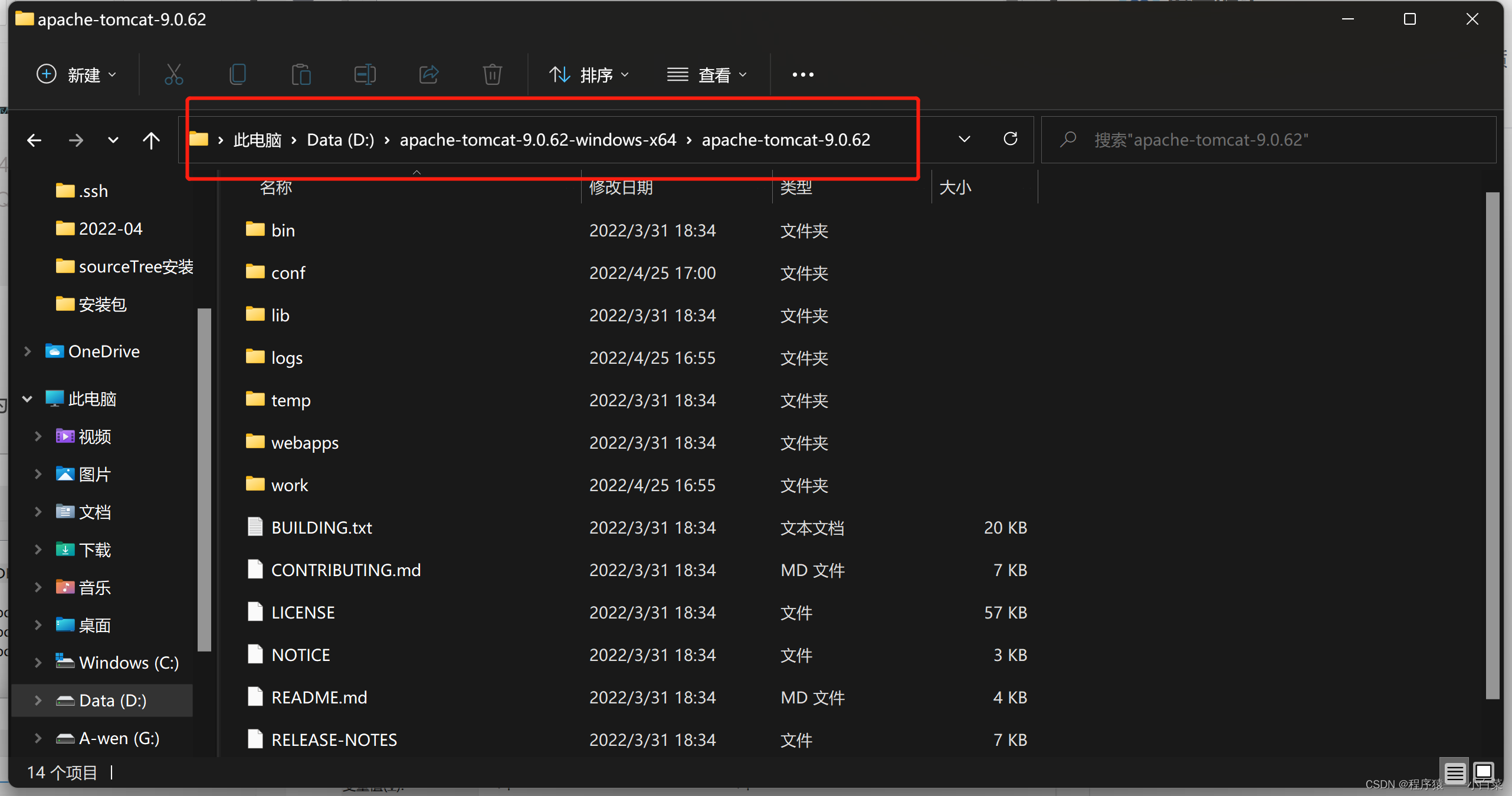Sort by the 大小 column header

pyautogui.click(x=955, y=188)
